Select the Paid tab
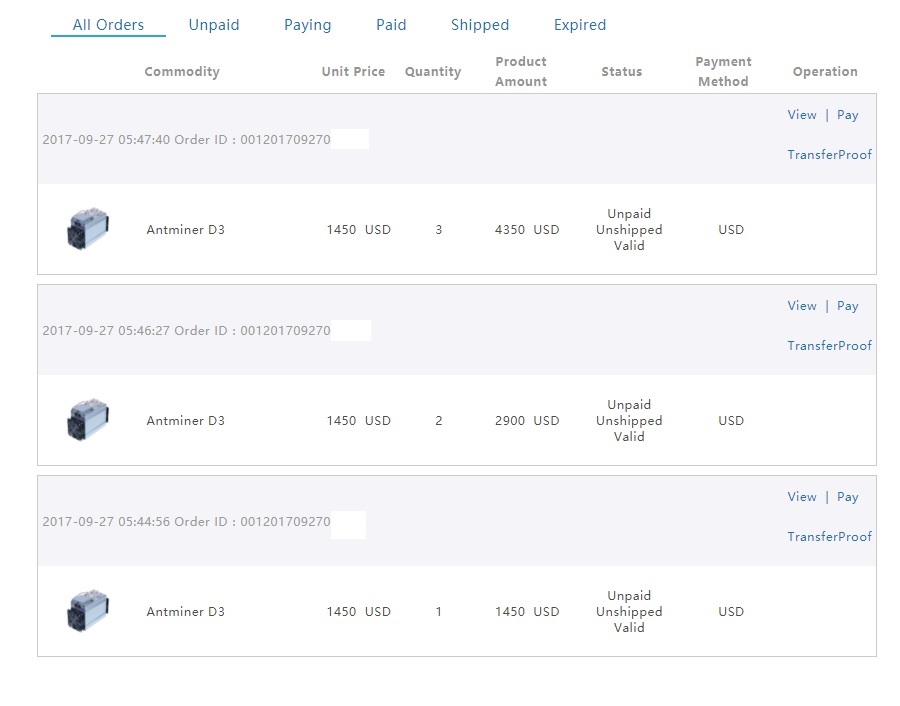The image size is (900, 706). click(x=391, y=25)
